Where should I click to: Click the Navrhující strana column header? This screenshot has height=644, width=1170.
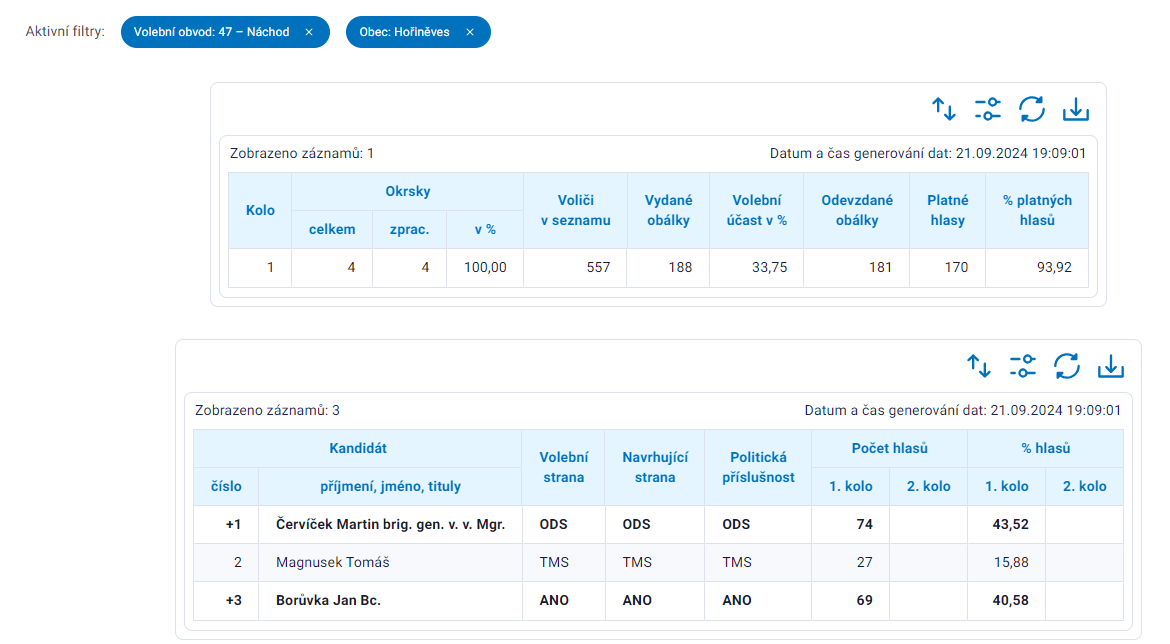click(x=655, y=467)
